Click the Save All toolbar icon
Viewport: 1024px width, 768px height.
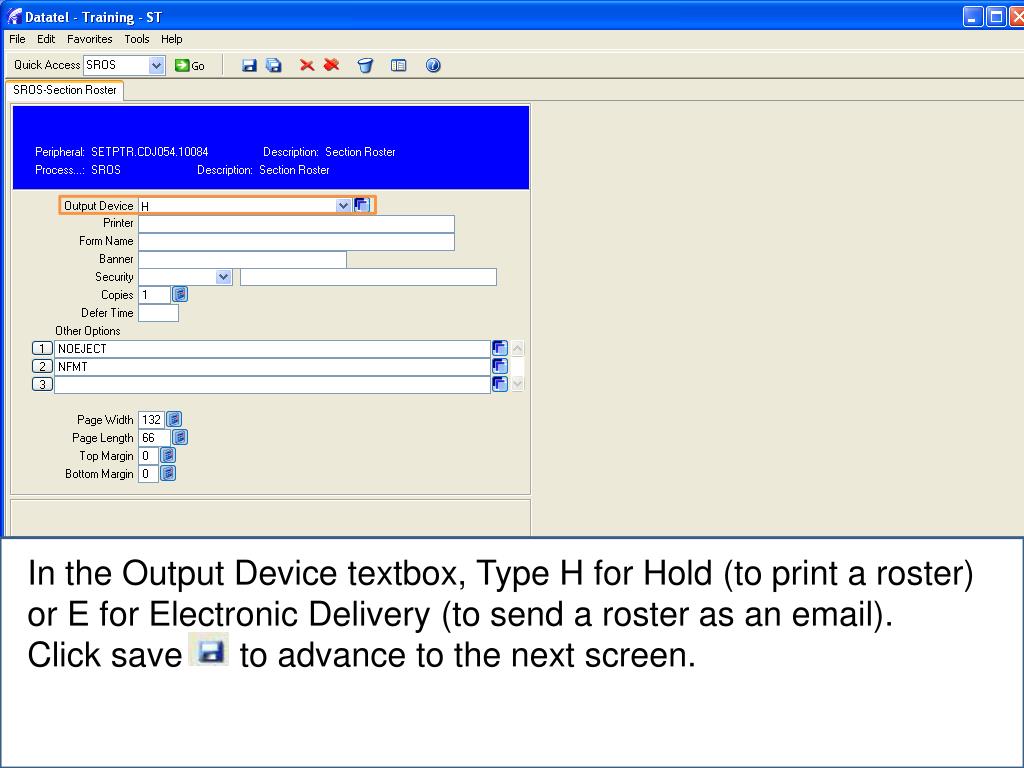[x=274, y=65]
